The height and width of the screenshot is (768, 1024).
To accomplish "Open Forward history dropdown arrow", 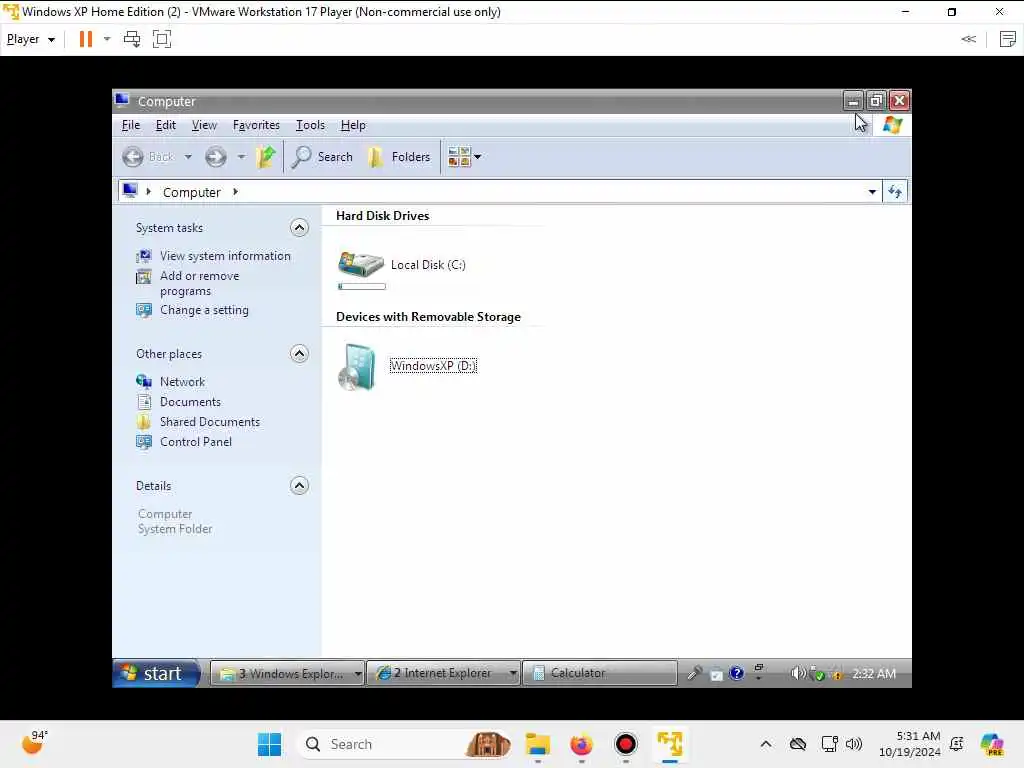I will 241,157.
